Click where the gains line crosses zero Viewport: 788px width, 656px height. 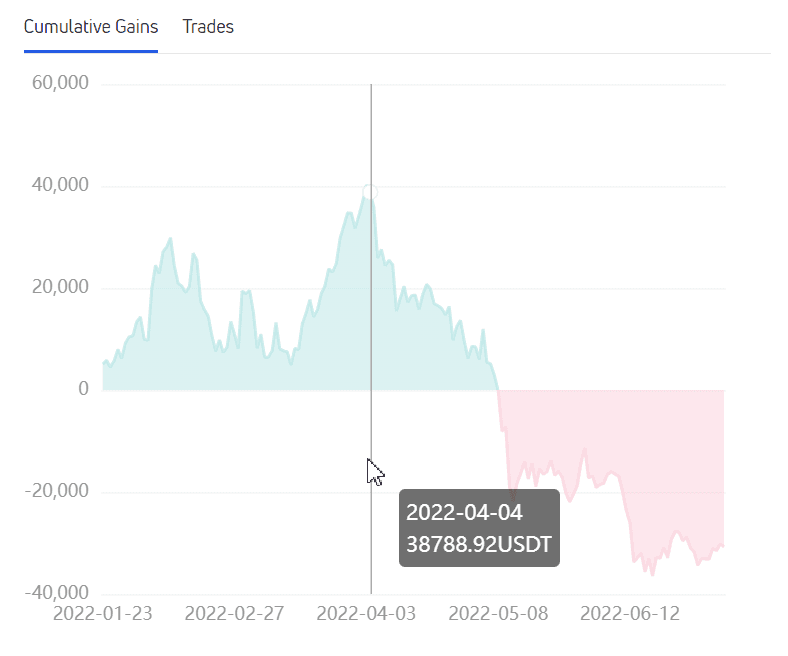497,390
